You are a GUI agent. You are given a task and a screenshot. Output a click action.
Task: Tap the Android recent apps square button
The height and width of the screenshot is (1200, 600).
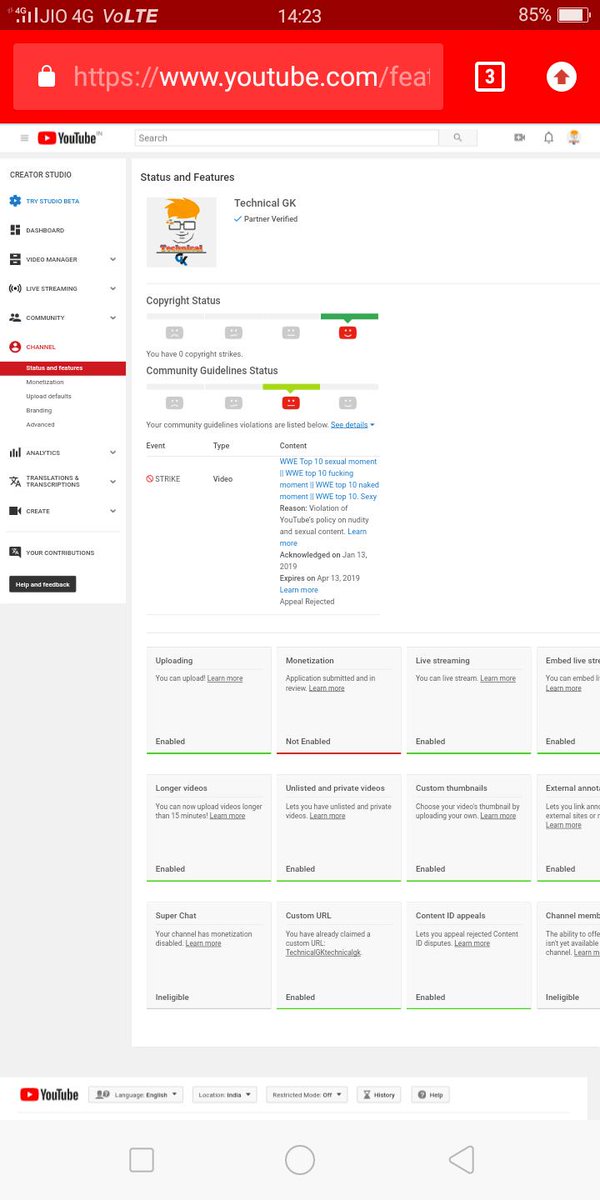pyautogui.click(x=142, y=1159)
